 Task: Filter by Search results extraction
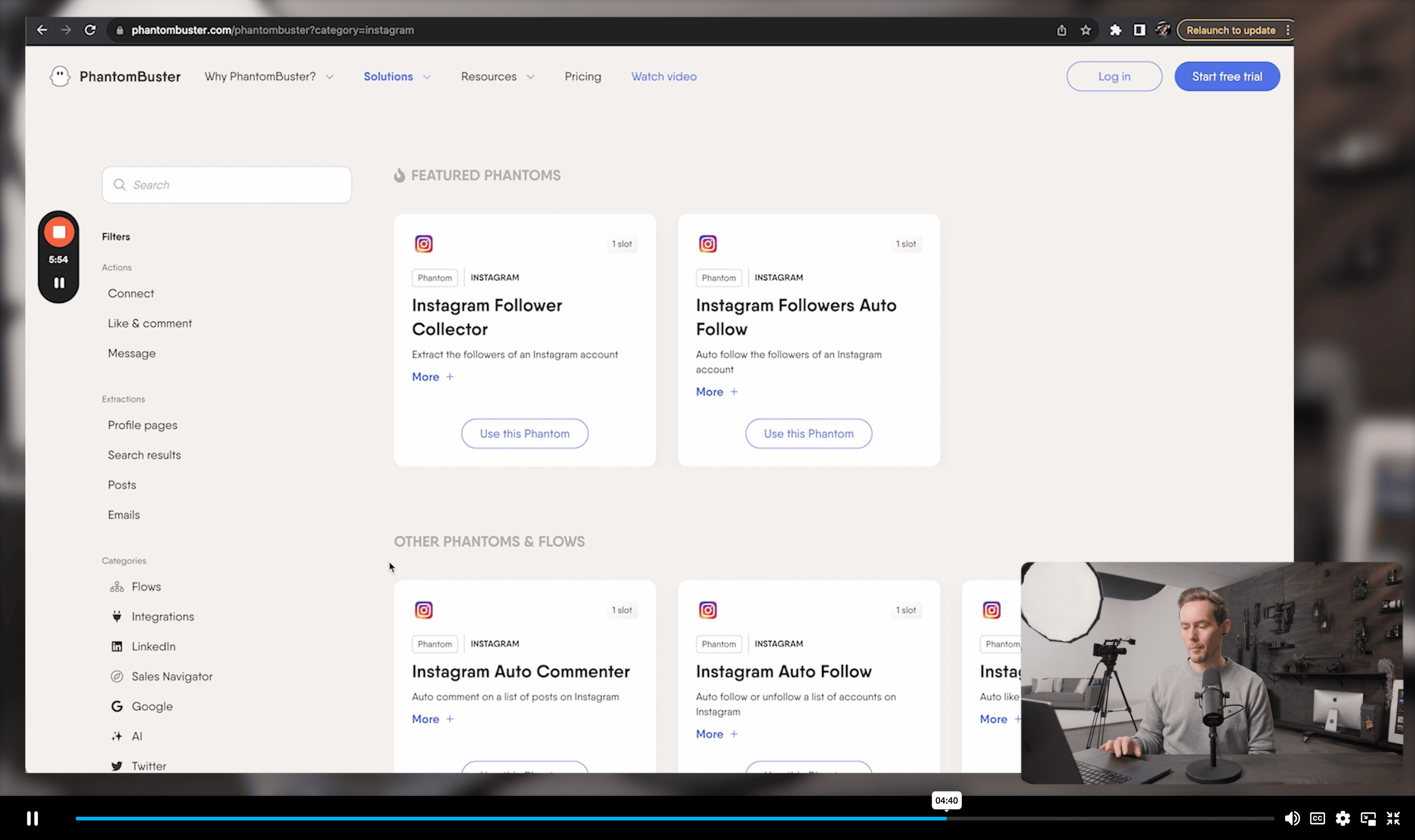tap(144, 455)
